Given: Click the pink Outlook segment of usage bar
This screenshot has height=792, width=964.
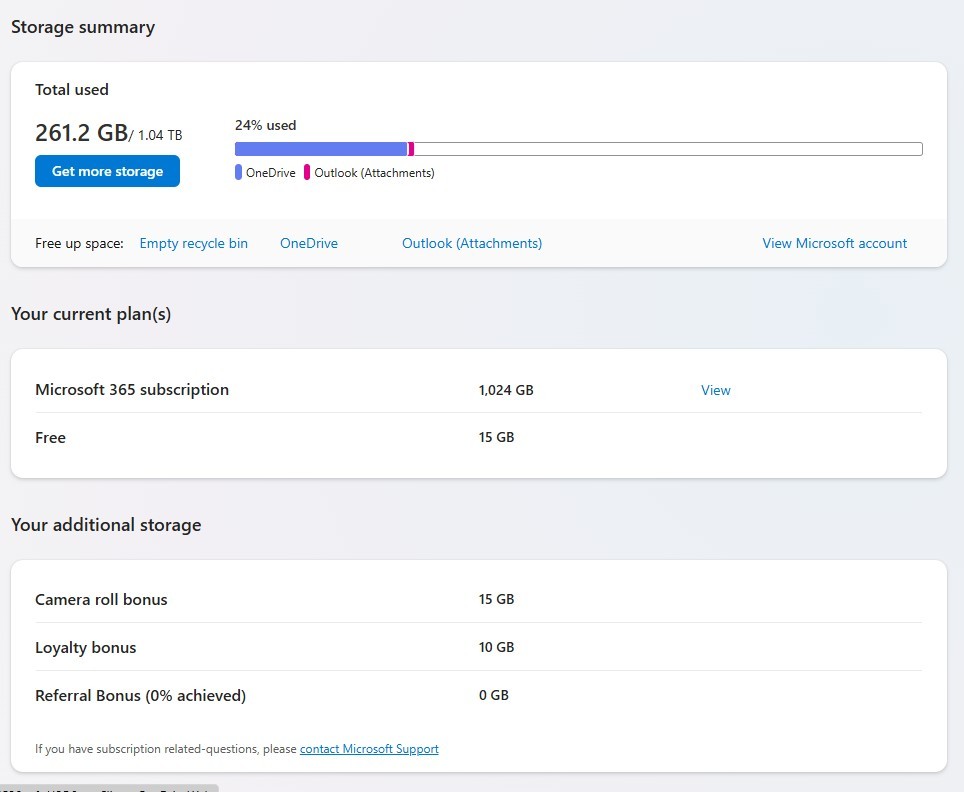Looking at the screenshot, I should click(411, 149).
